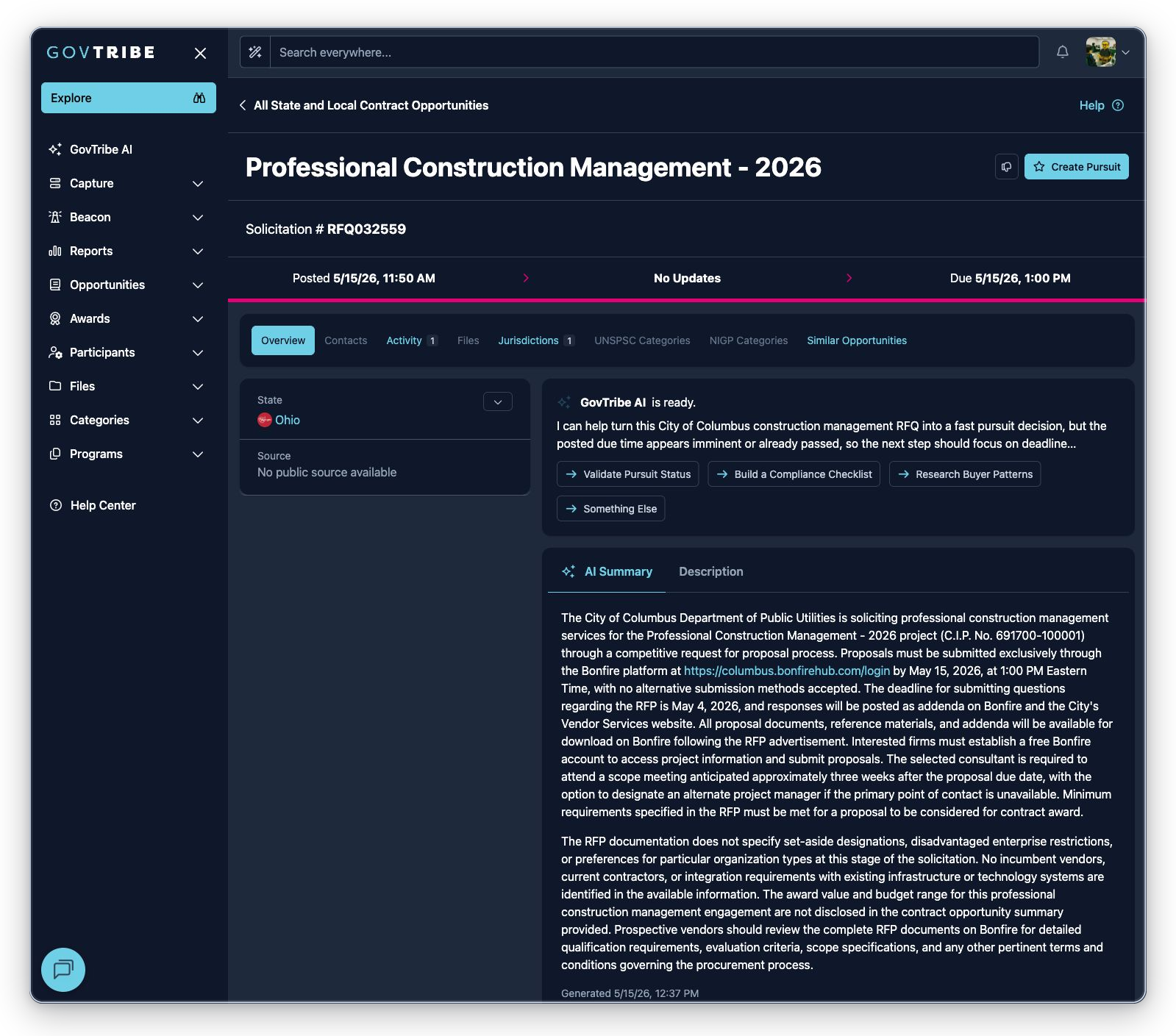Image resolution: width=1176 pixels, height=1036 pixels.
Task: Click Validate Pursuit Status button
Action: click(629, 474)
